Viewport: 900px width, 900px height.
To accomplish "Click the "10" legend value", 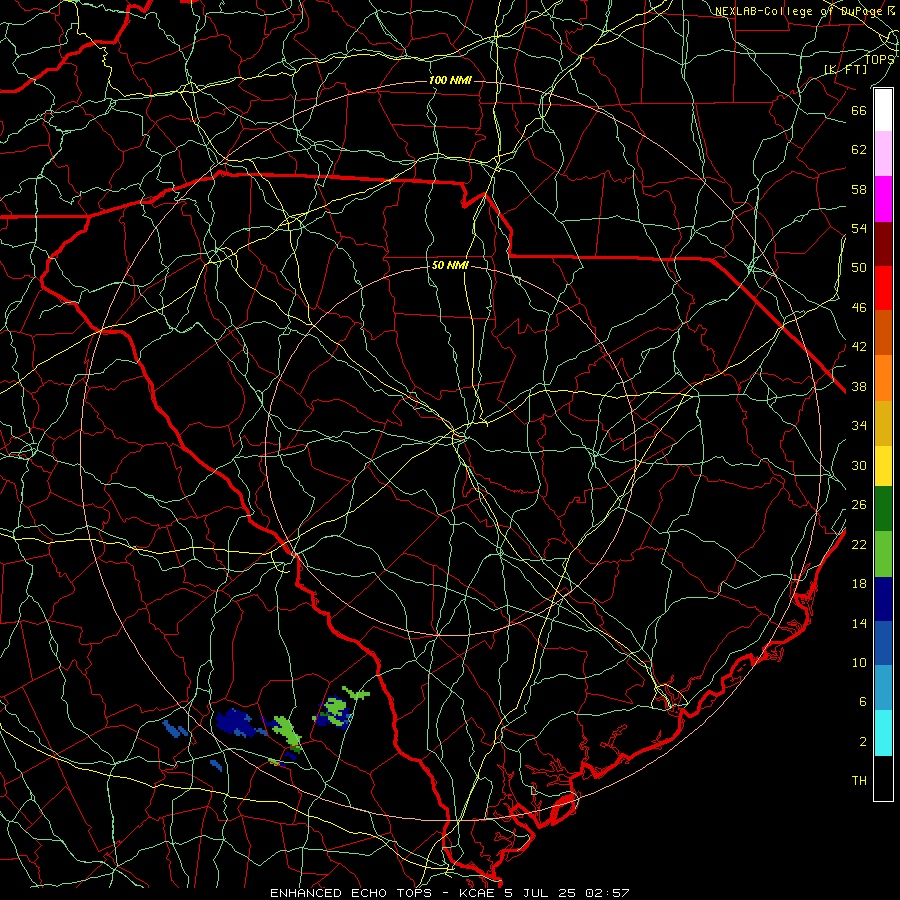I will (x=859, y=662).
